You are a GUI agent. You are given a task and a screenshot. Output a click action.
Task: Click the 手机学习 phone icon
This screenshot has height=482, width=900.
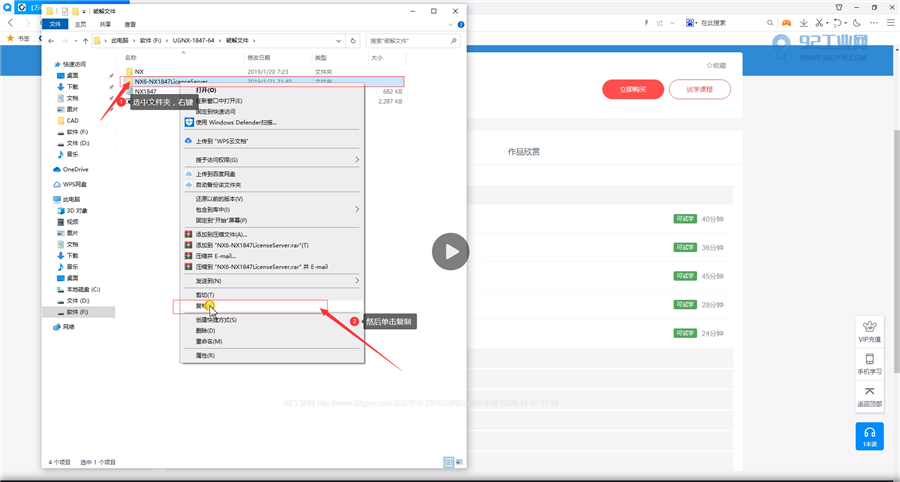pyautogui.click(x=870, y=359)
